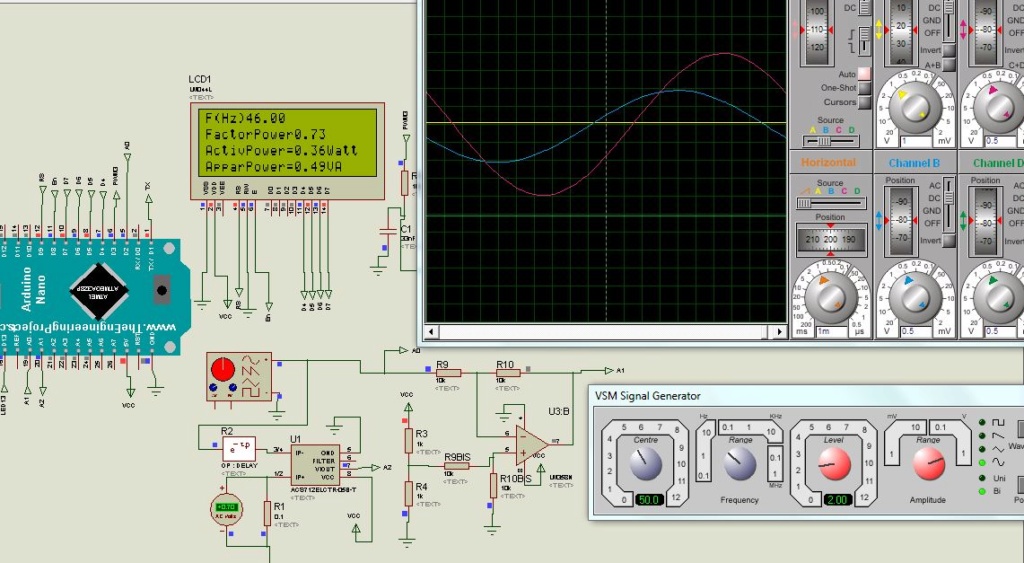Click the Arduino Nano reset button
Viewport: 1024px width, 563px height.
point(162,290)
